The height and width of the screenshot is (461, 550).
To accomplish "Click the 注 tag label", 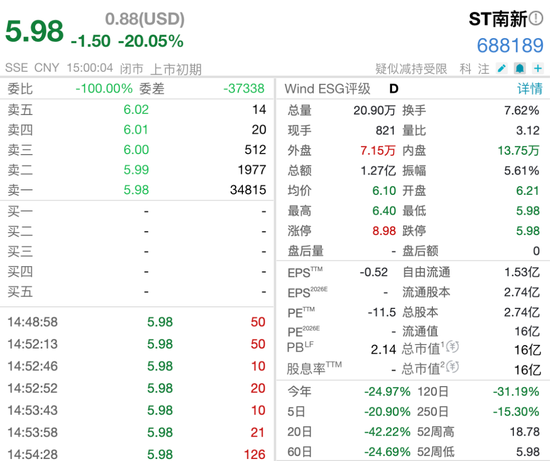I will [483, 69].
